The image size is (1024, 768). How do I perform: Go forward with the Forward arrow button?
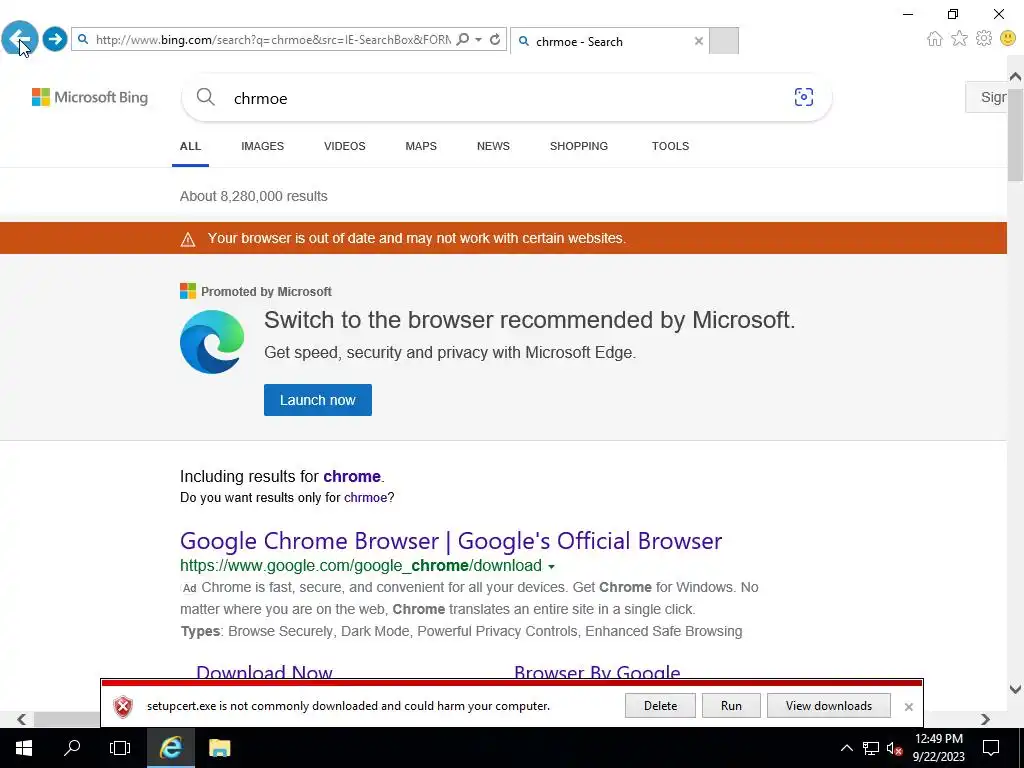[55, 39]
